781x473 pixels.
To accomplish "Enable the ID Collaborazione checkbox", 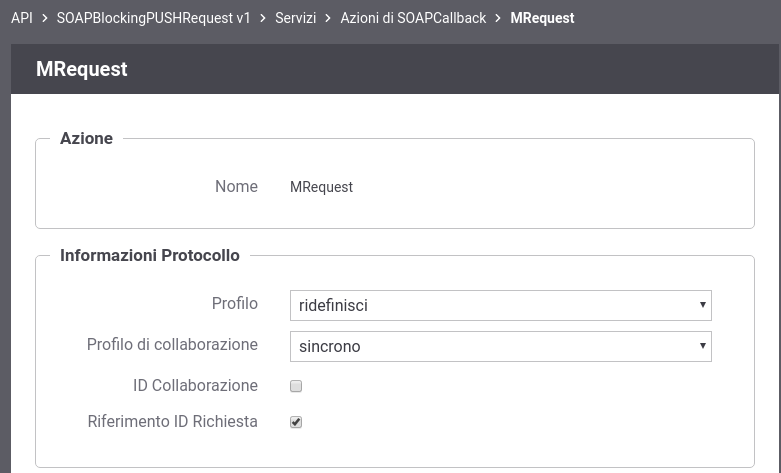I will [x=296, y=386].
